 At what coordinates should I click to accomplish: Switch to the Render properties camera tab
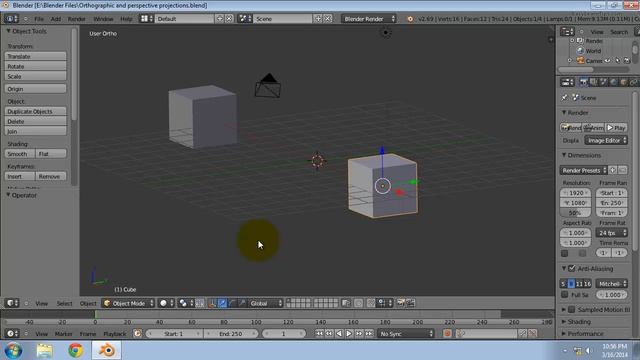[584, 82]
